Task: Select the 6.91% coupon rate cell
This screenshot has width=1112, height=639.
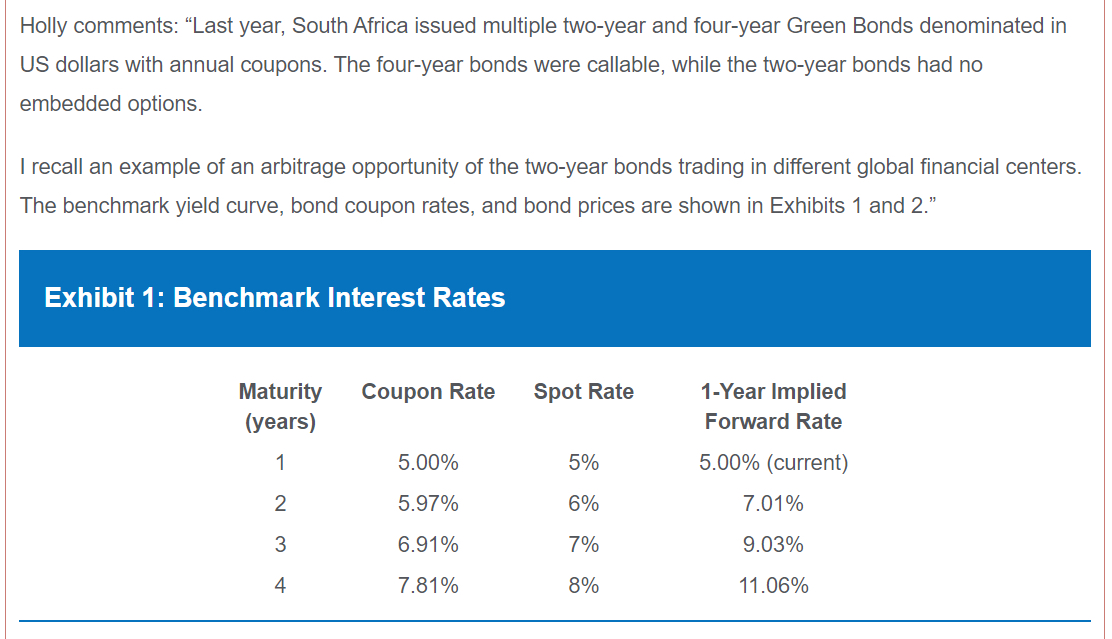Action: pyautogui.click(x=428, y=545)
